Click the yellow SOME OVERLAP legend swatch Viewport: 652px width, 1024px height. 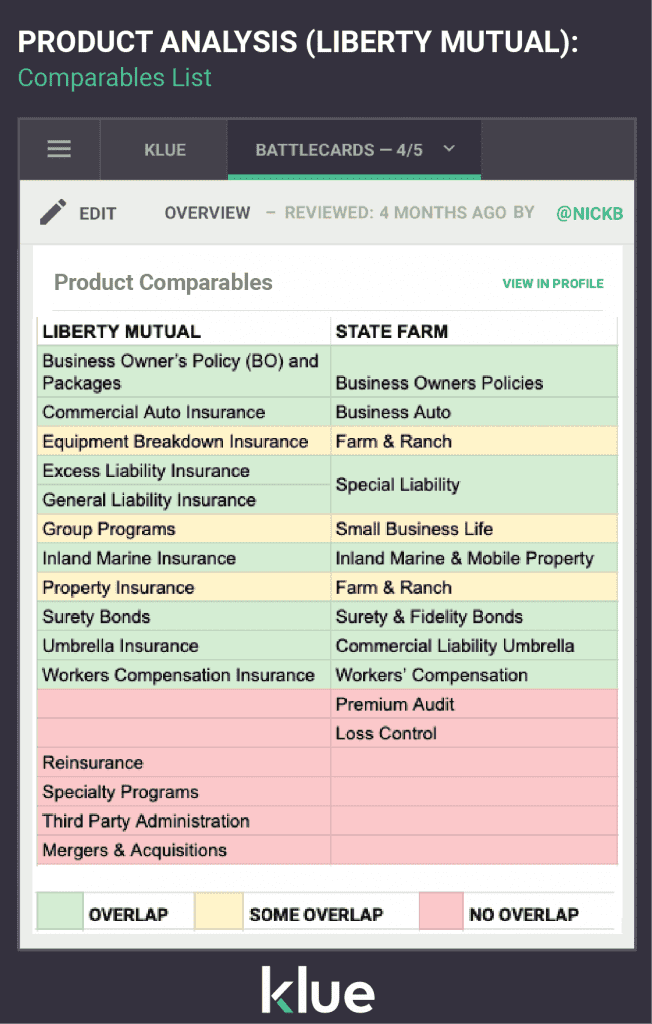[x=219, y=911]
